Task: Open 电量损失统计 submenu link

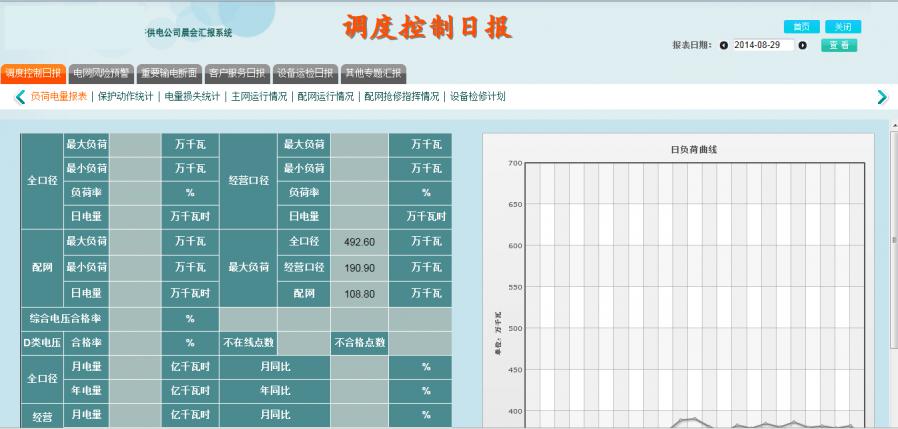Action: 192,97
